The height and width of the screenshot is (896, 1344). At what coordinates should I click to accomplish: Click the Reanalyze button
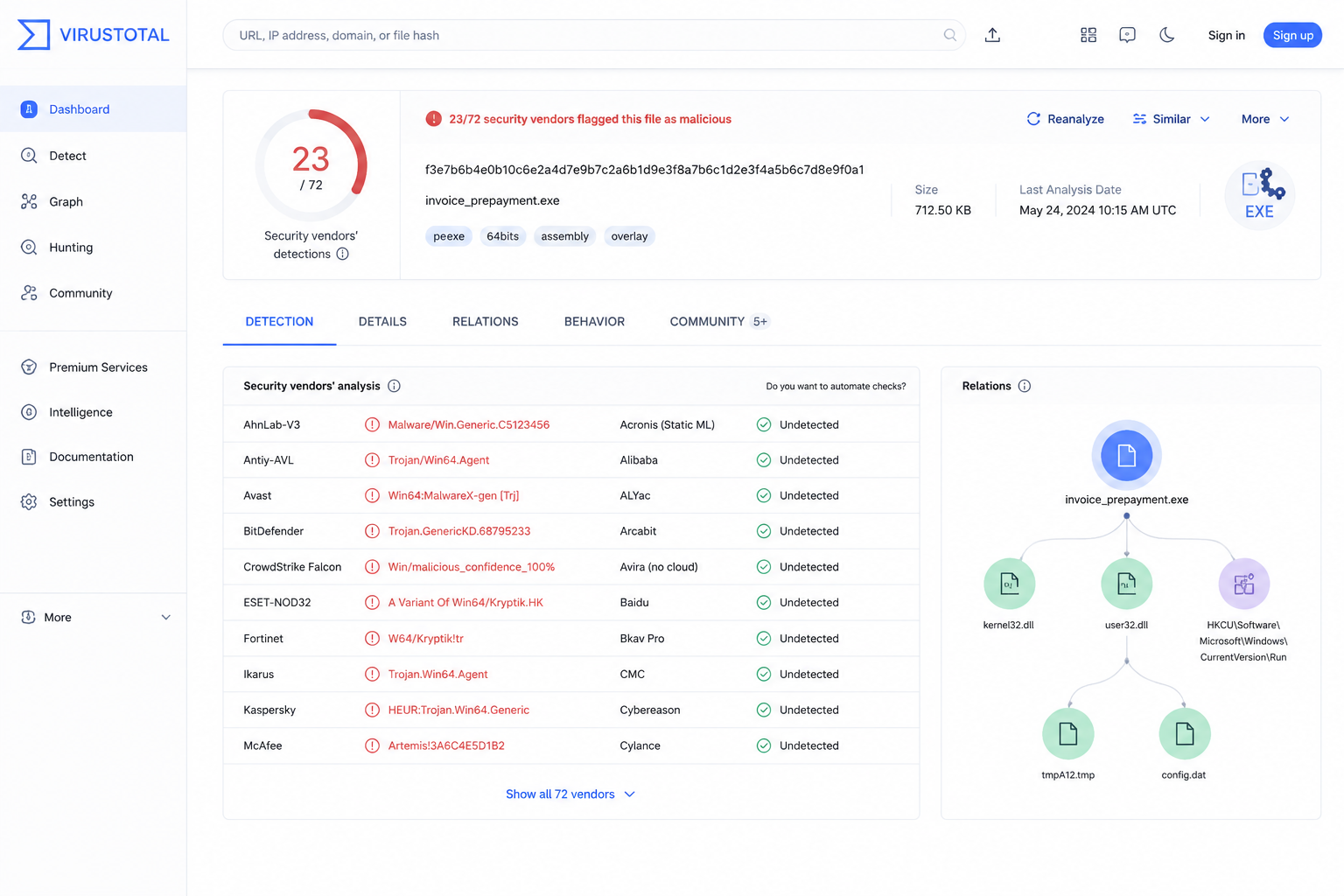(x=1065, y=119)
